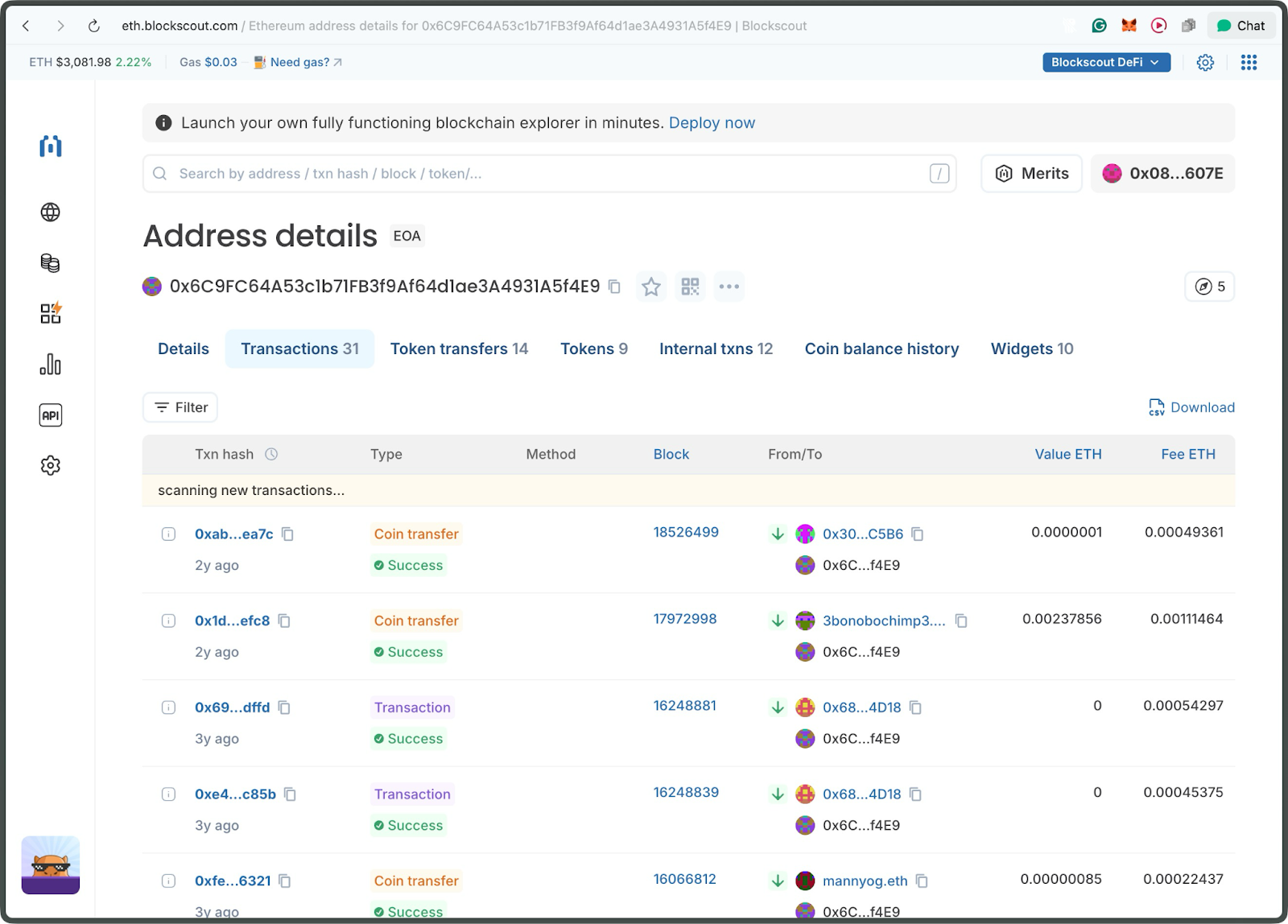Open the Blockscout DeFi dropdown
The width and height of the screenshot is (1288, 924).
pos(1105,62)
